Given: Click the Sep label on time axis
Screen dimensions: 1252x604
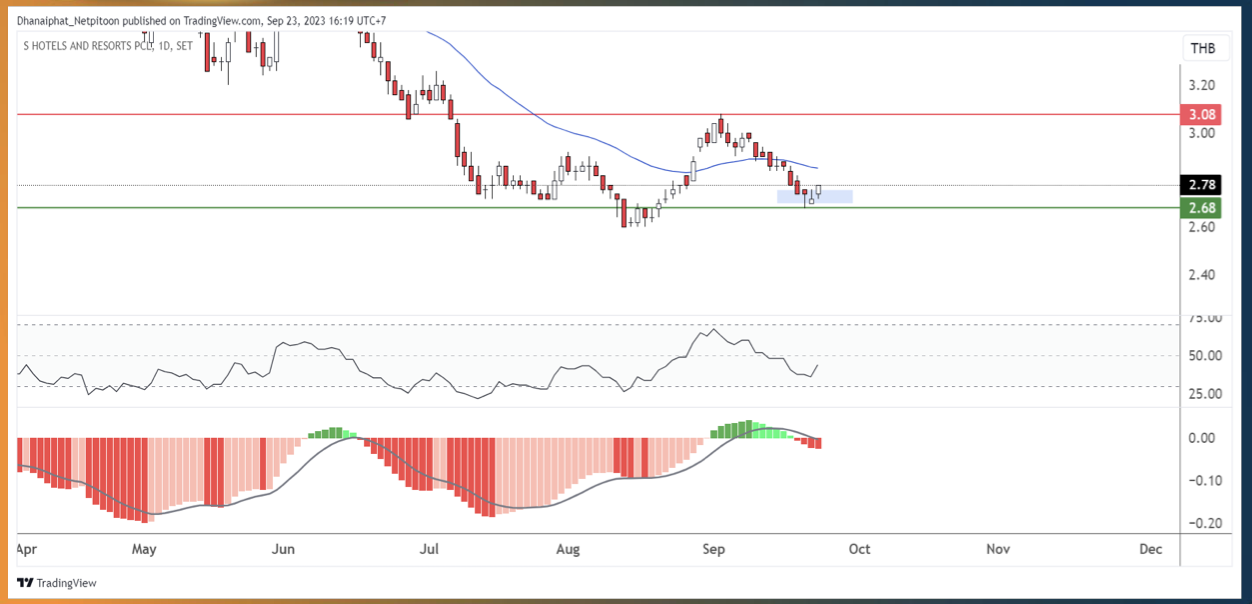Looking at the screenshot, I should coord(713,550).
